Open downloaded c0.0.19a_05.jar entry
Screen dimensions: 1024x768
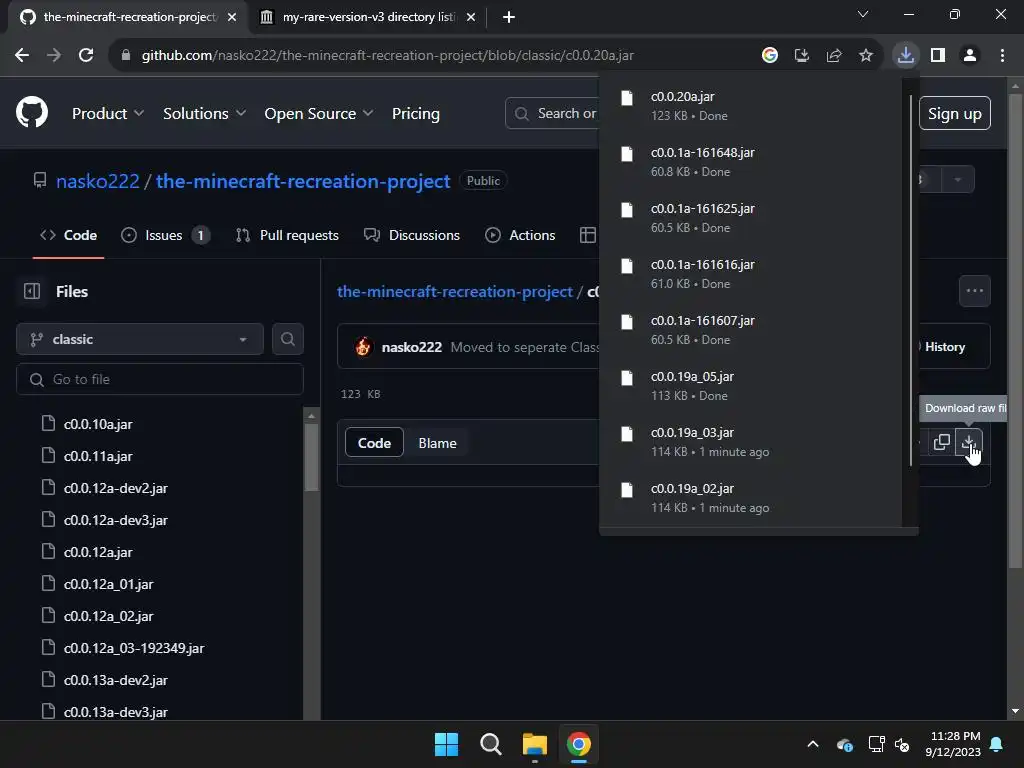[751, 386]
